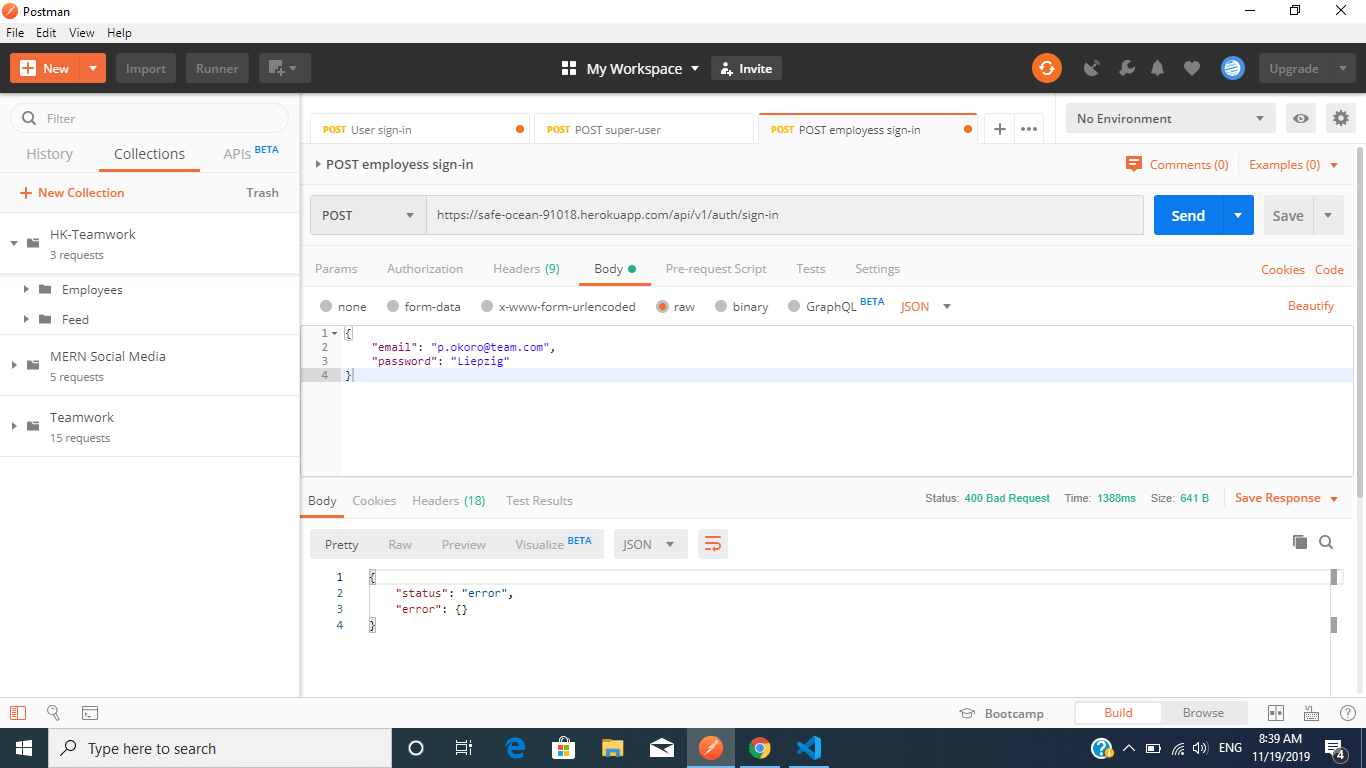
Task: Open the Windows Start menu
Action: (x=23, y=748)
